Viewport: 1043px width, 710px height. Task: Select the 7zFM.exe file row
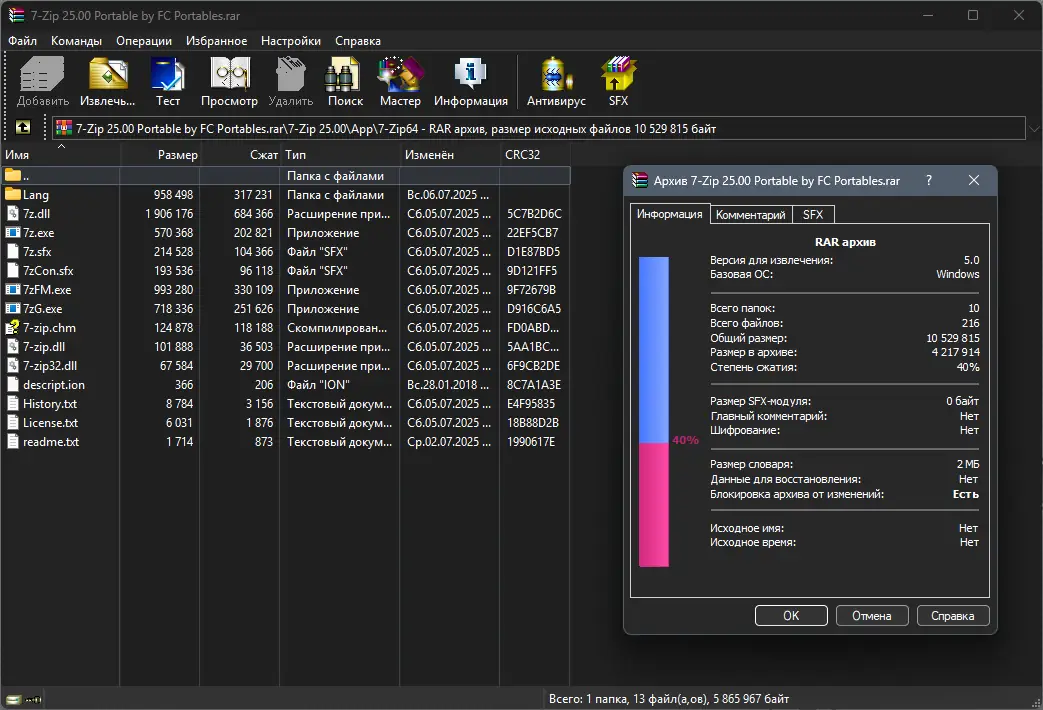pyautogui.click(x=47, y=290)
